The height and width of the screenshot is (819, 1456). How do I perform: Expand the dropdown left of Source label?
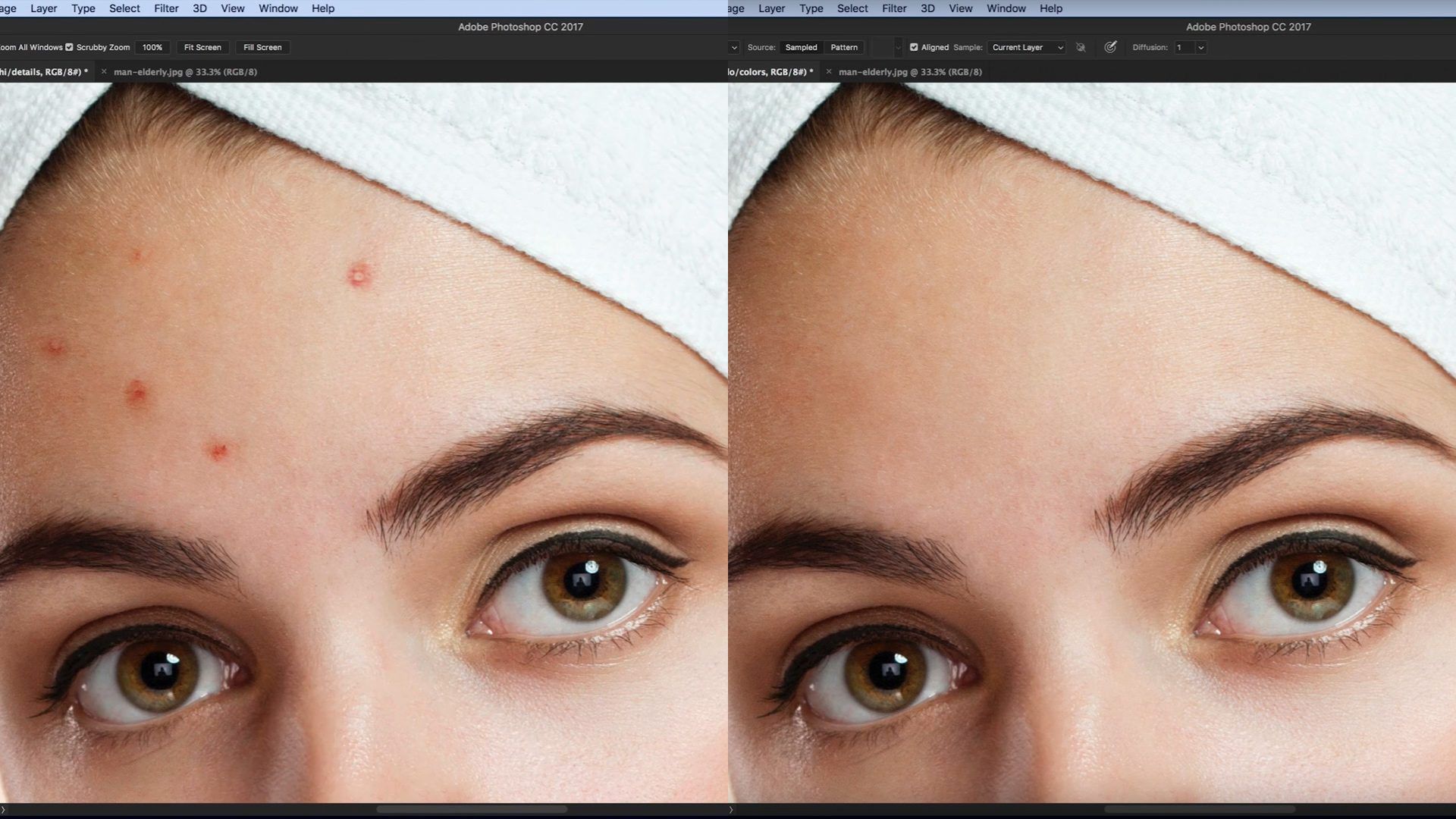(x=734, y=47)
